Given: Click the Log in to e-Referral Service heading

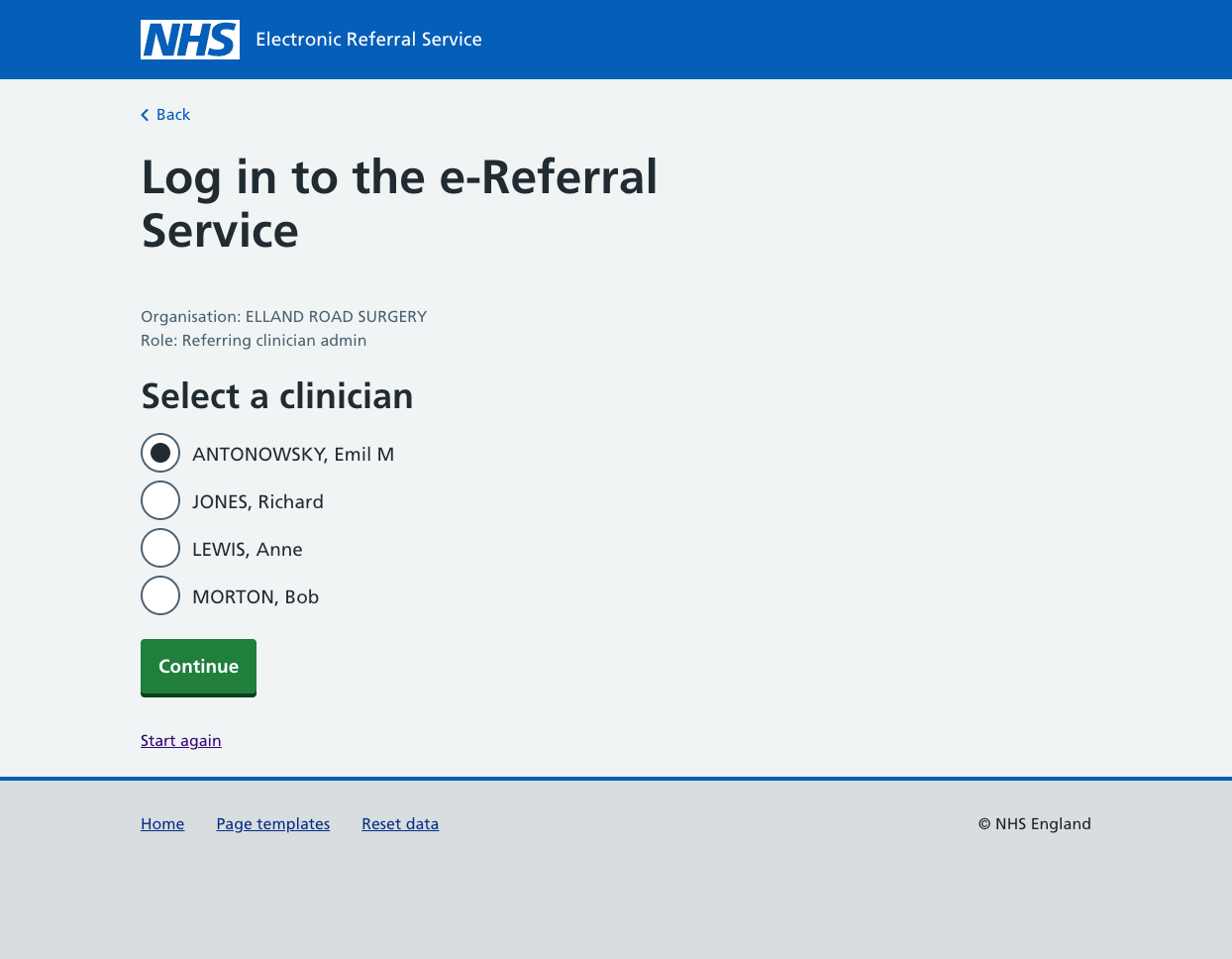Looking at the screenshot, I should point(399,204).
